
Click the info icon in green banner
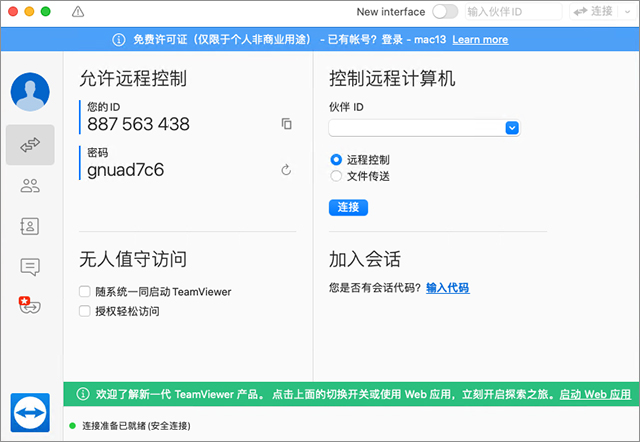pyautogui.click(x=83, y=394)
